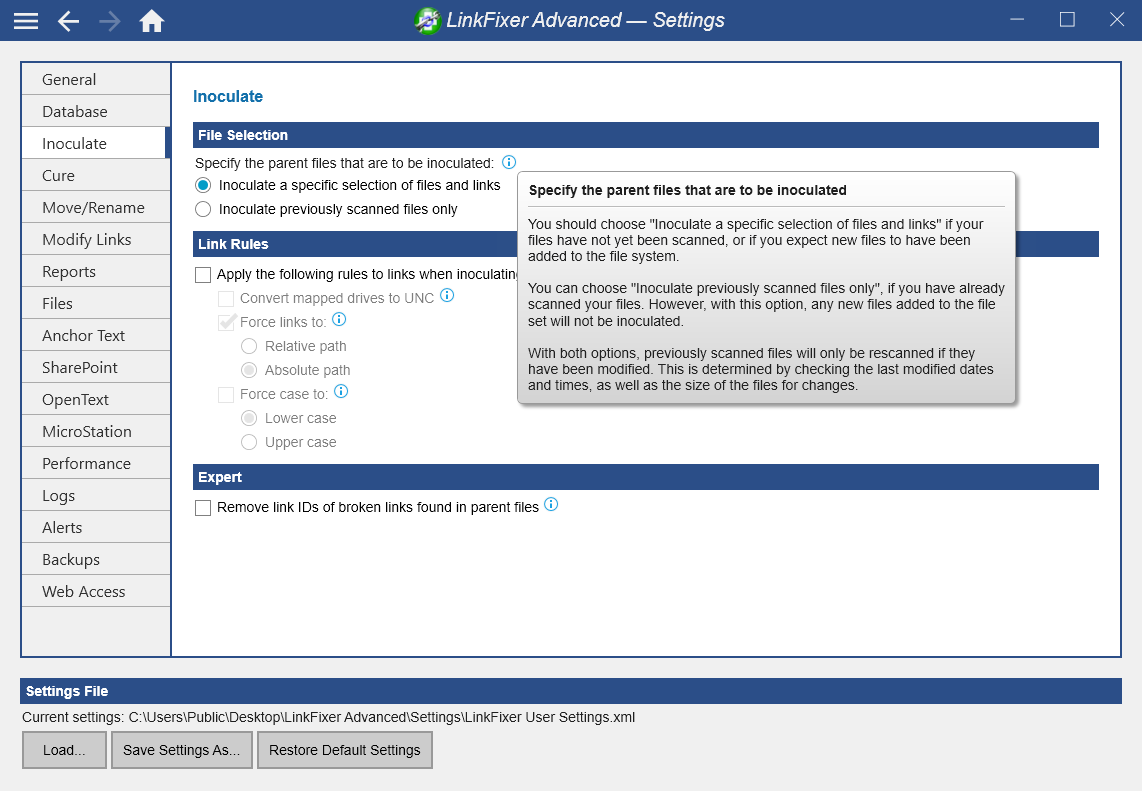Toggle Force links to checkbox
1142x791 pixels.
point(227,322)
